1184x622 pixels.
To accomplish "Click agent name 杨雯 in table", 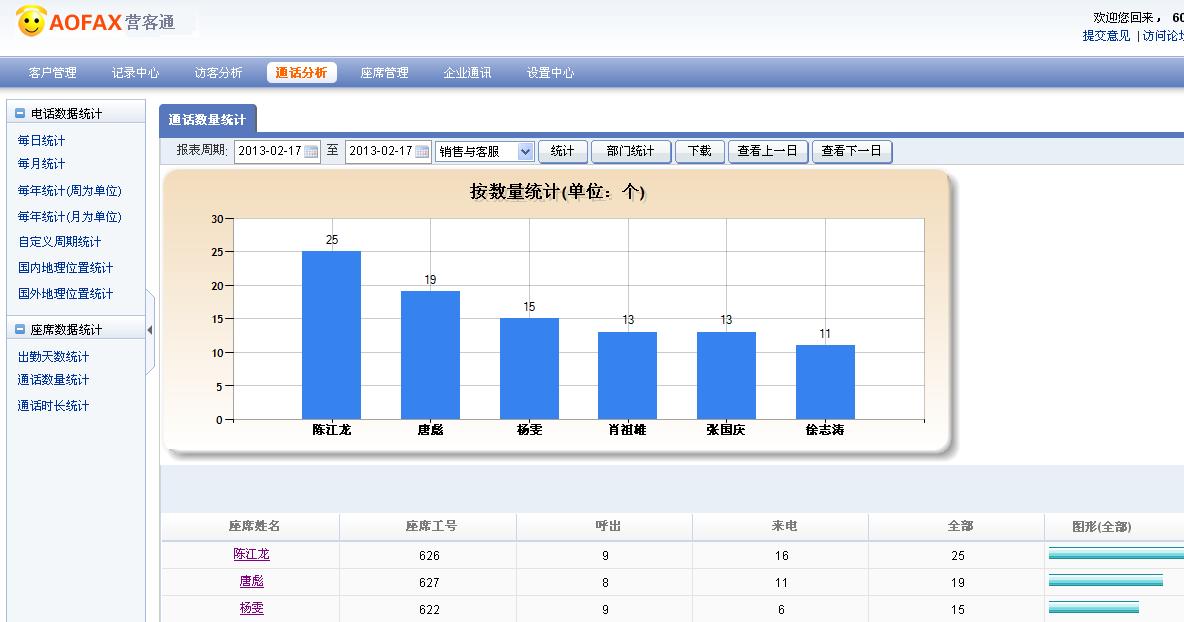I will tap(251, 608).
